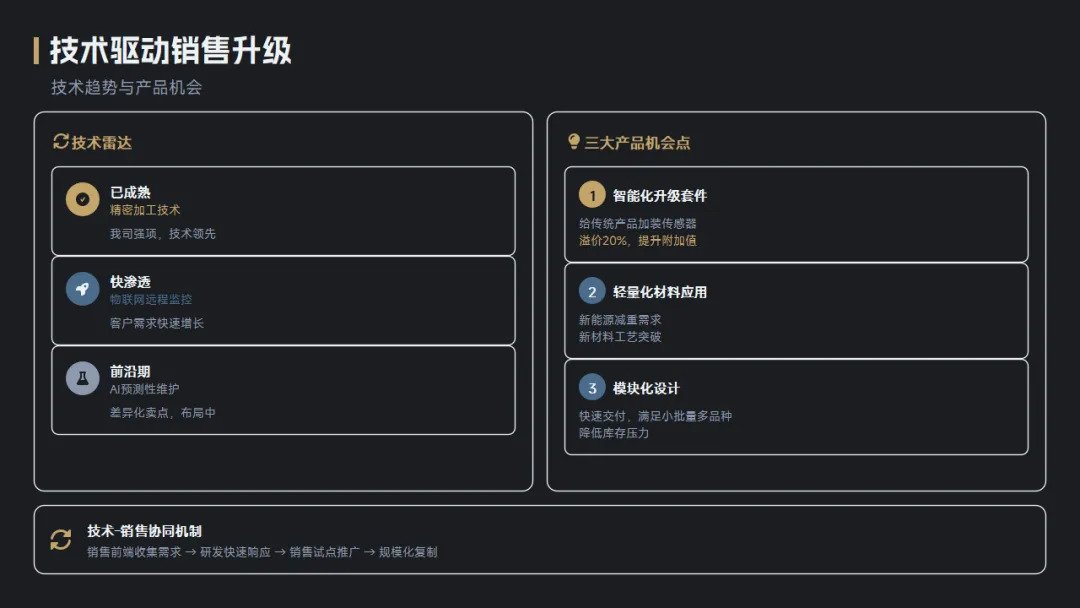
Task: Select the 轻量化材料应用 card title
Action: (659, 292)
